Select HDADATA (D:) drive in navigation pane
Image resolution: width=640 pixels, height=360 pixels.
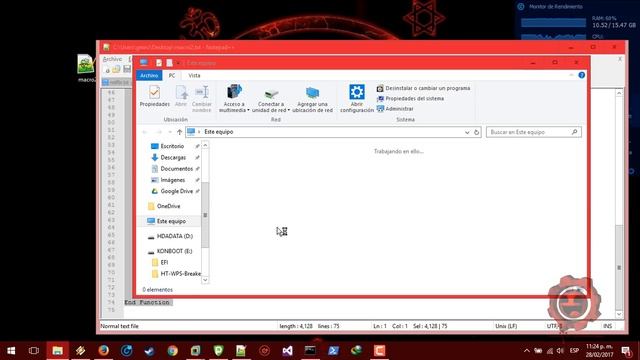[174, 236]
